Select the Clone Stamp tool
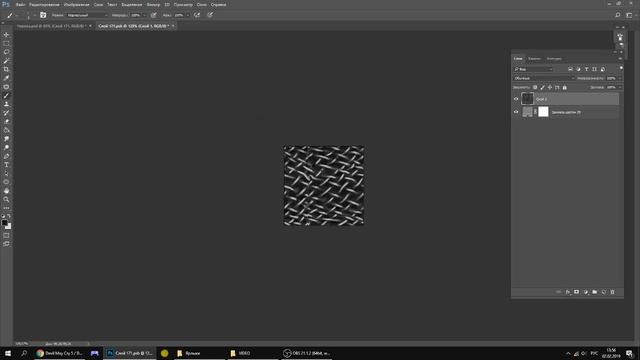Viewport: 640px width, 360px height. 6,104
